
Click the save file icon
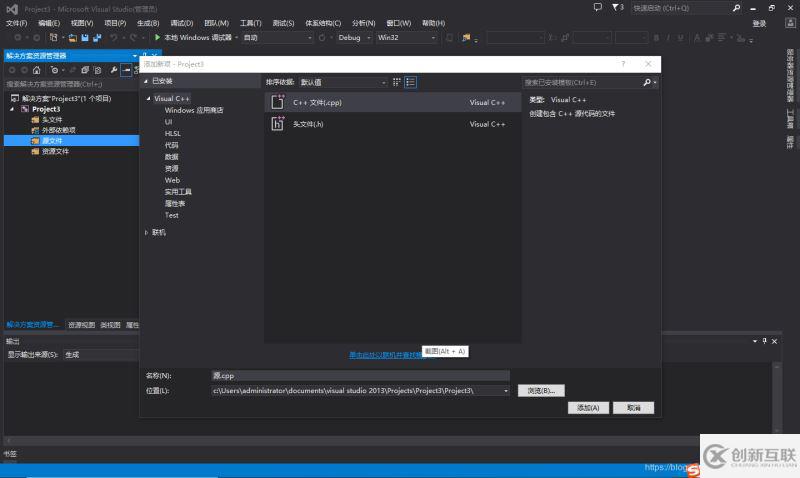[x=85, y=38]
